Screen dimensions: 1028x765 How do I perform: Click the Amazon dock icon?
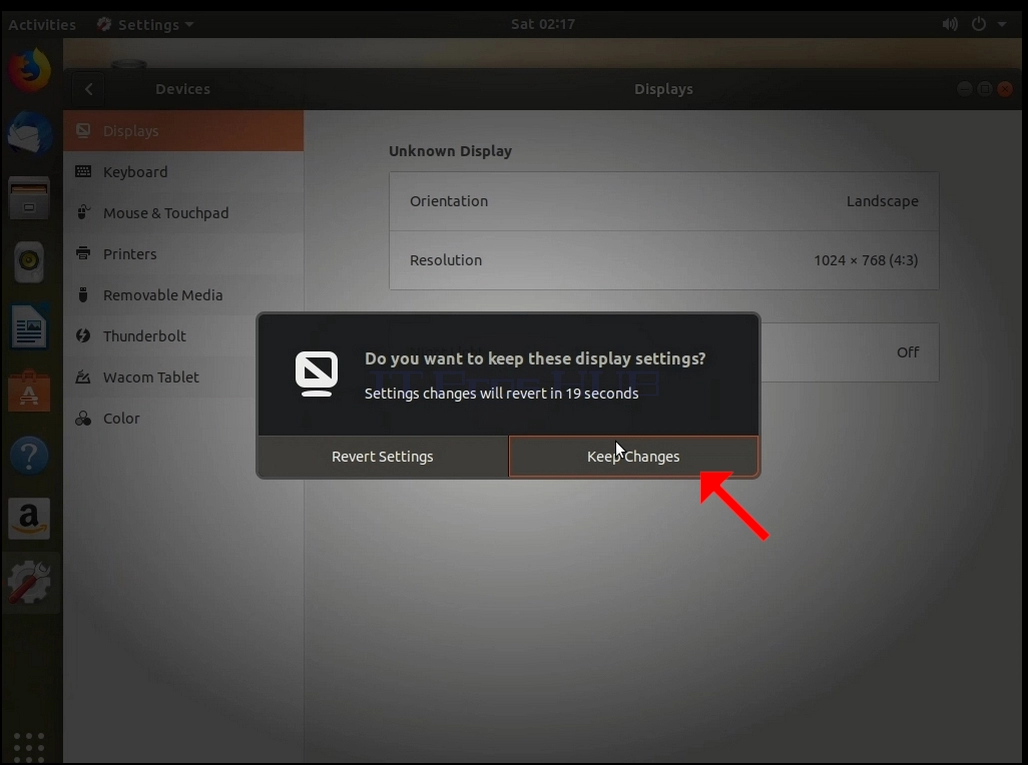[30, 519]
